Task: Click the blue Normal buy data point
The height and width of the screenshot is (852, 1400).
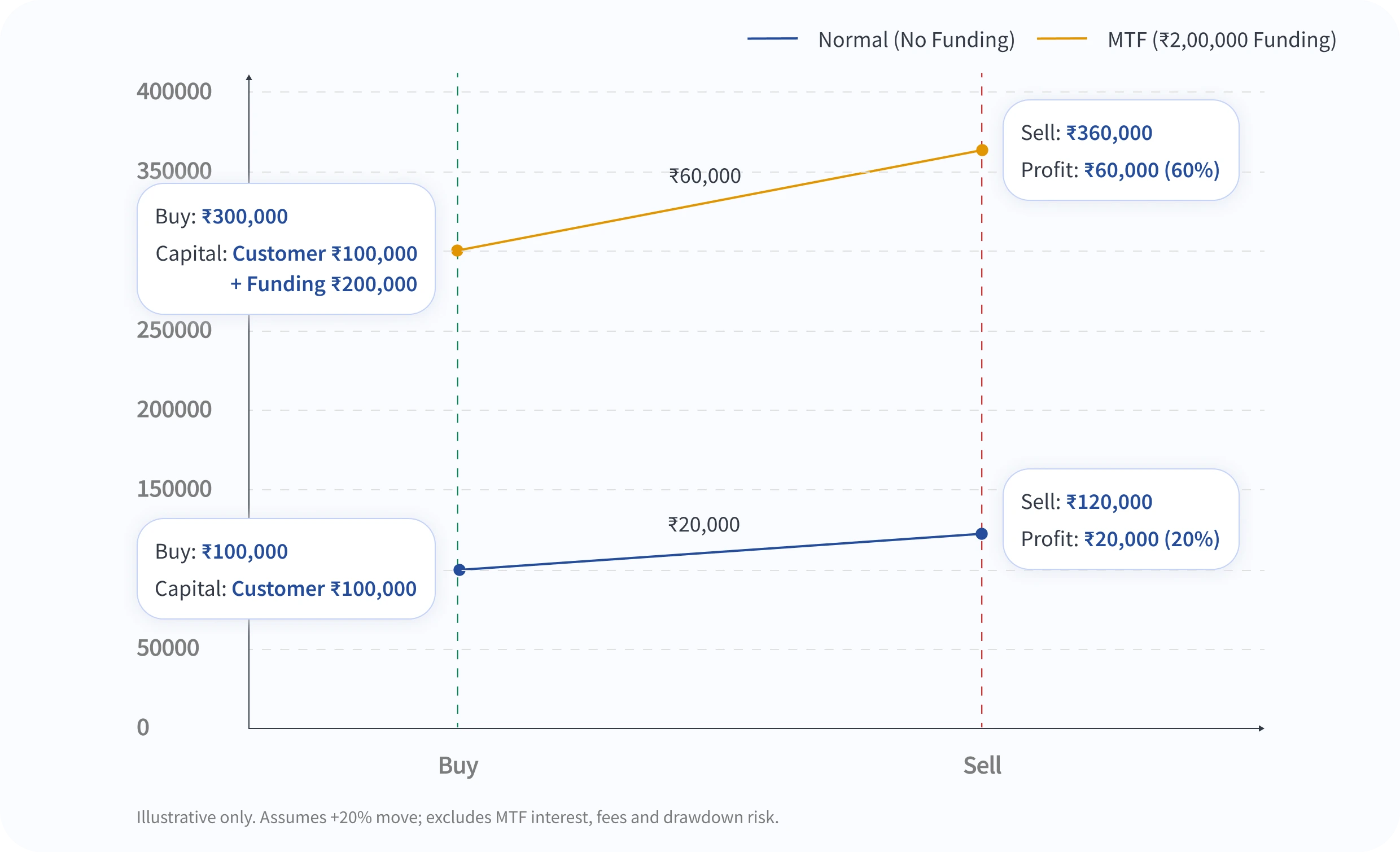Action: click(459, 570)
